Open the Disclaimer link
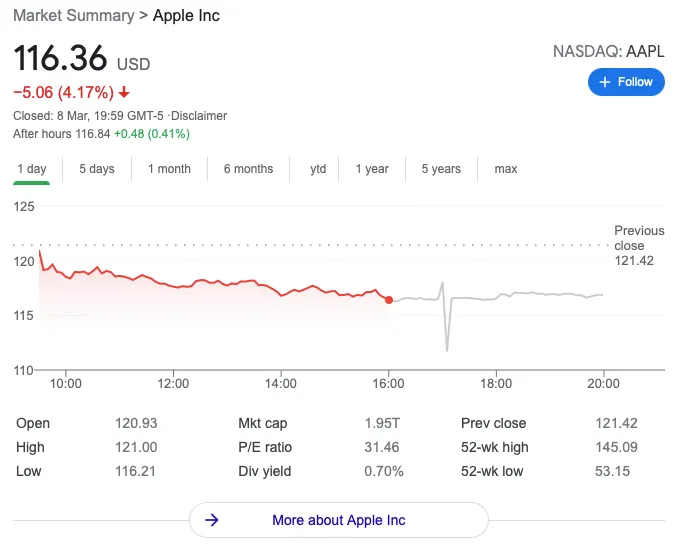693x547 pixels. [200, 116]
